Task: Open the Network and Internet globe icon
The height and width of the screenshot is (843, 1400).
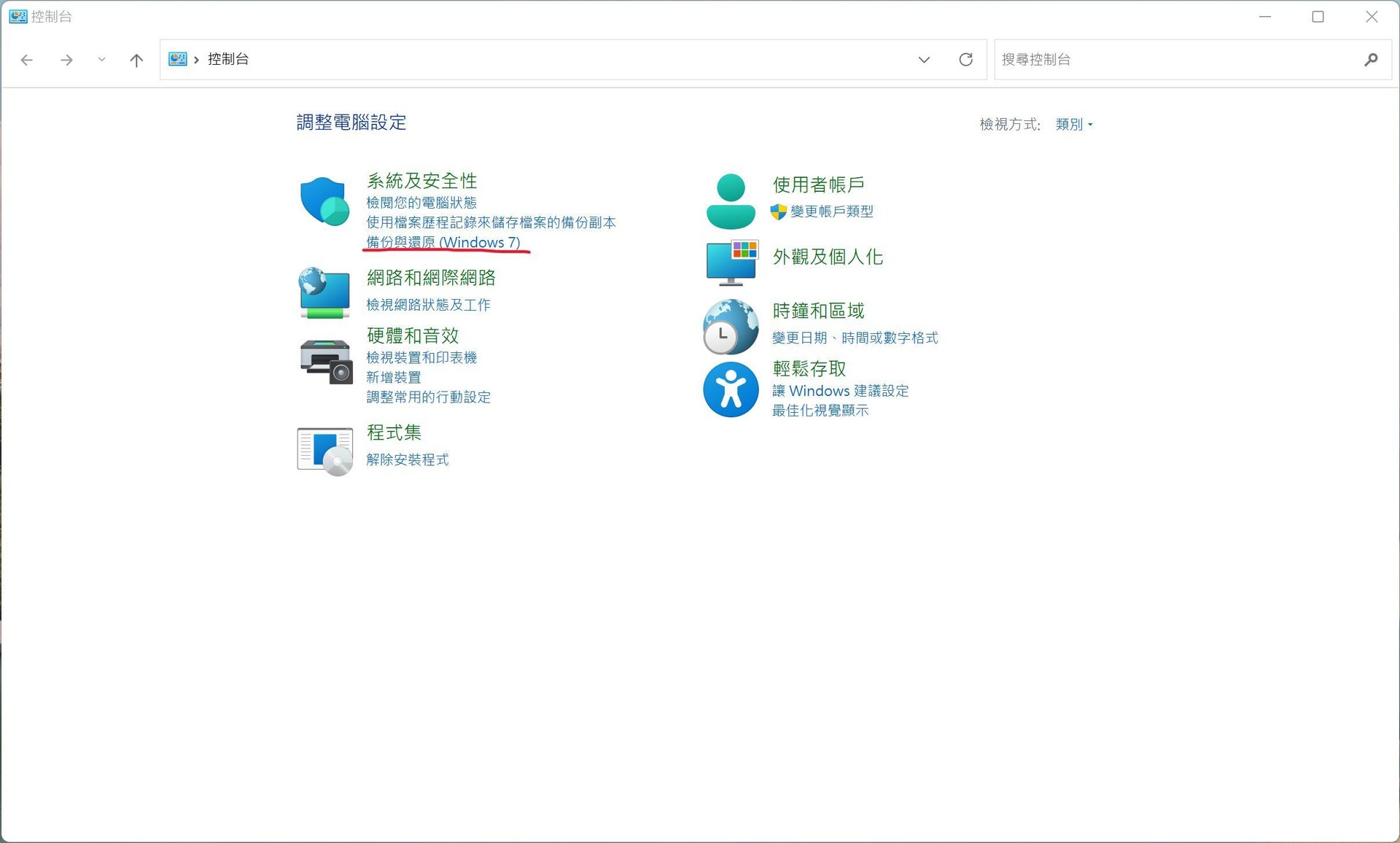Action: click(x=324, y=293)
